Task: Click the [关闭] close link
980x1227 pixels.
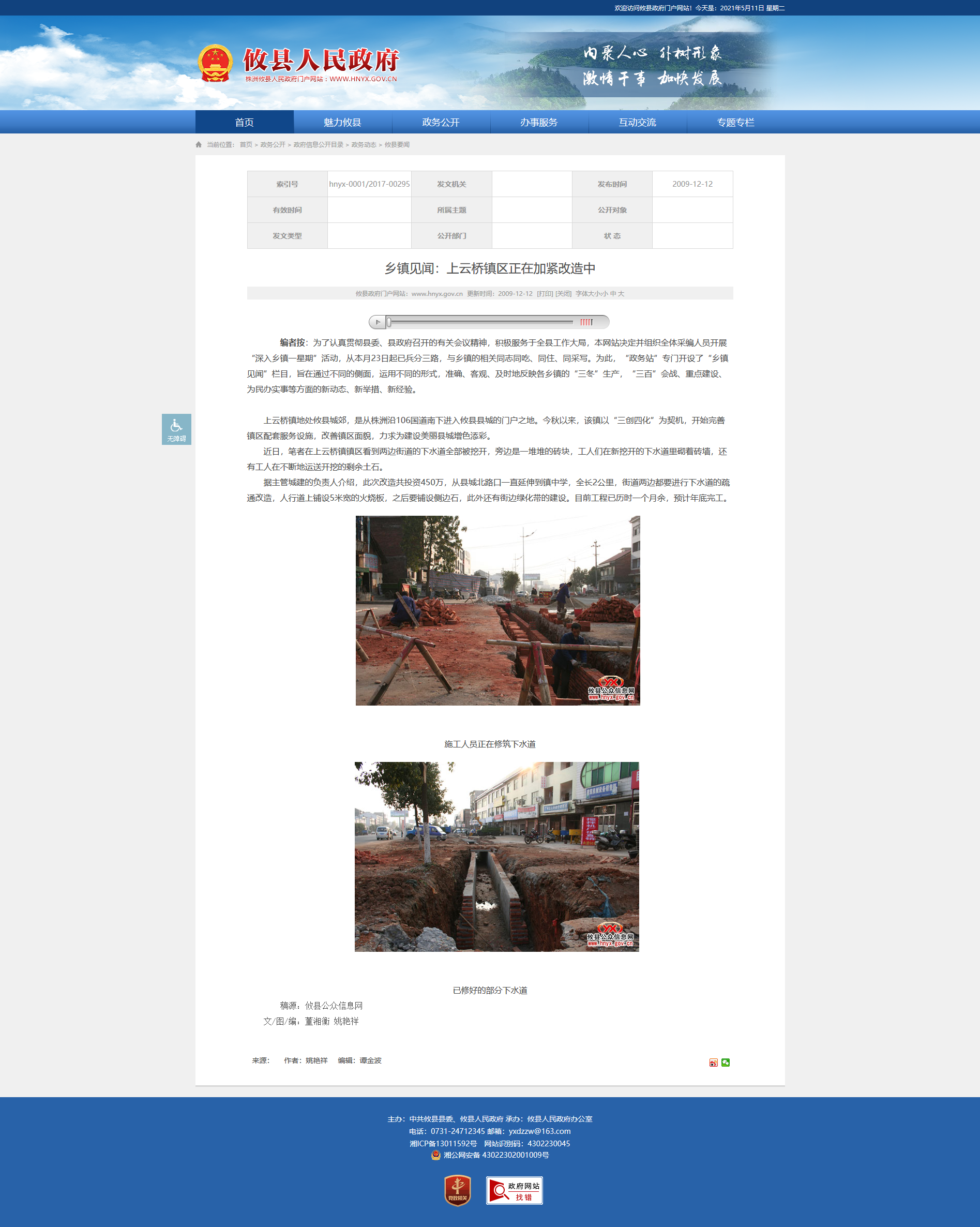Action: coord(563,294)
